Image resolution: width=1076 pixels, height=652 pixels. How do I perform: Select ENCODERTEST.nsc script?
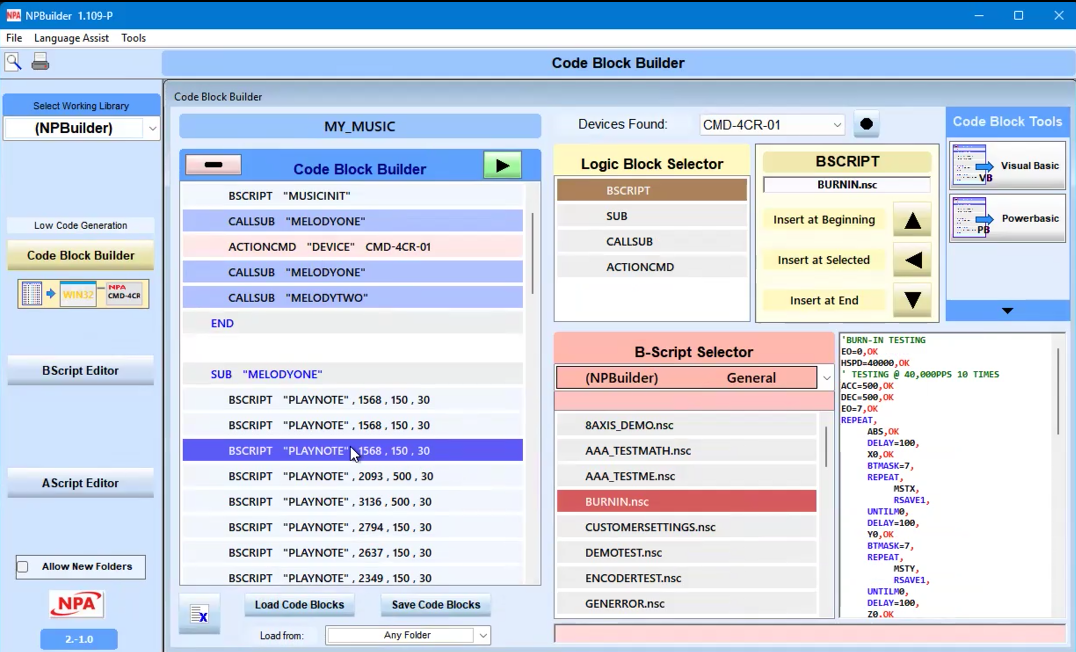click(686, 578)
